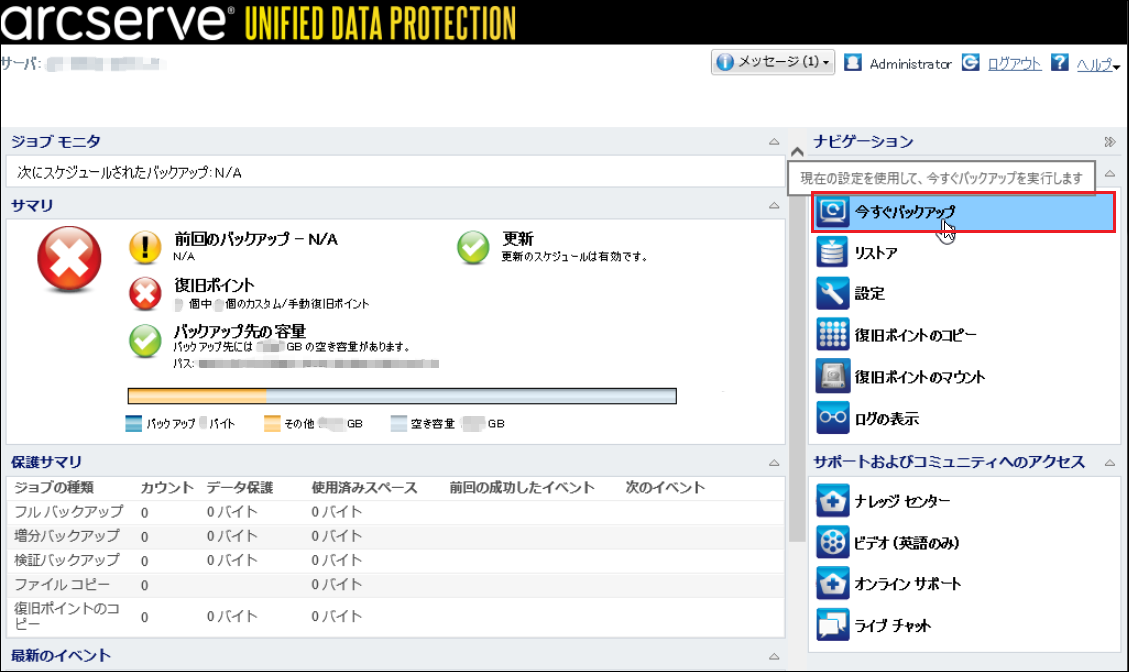Click the Administrator user icon
Screen dimensions: 1129x672
pyautogui.click(x=853, y=63)
